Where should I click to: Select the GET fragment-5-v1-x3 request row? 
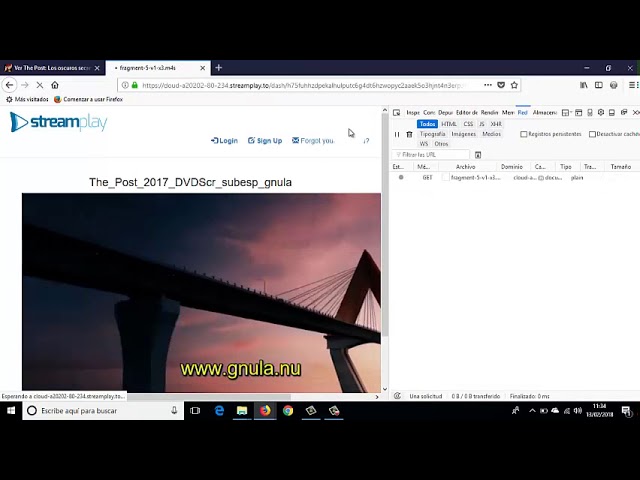point(514,178)
